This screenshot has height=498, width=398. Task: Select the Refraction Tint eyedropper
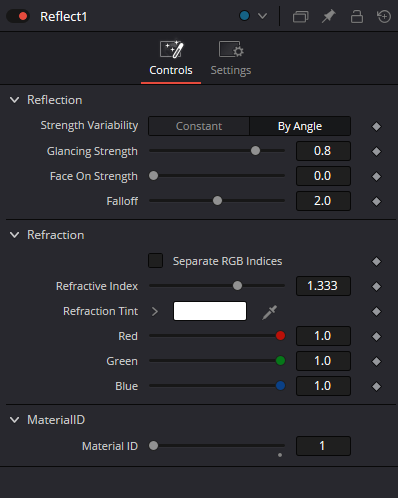[x=270, y=312]
